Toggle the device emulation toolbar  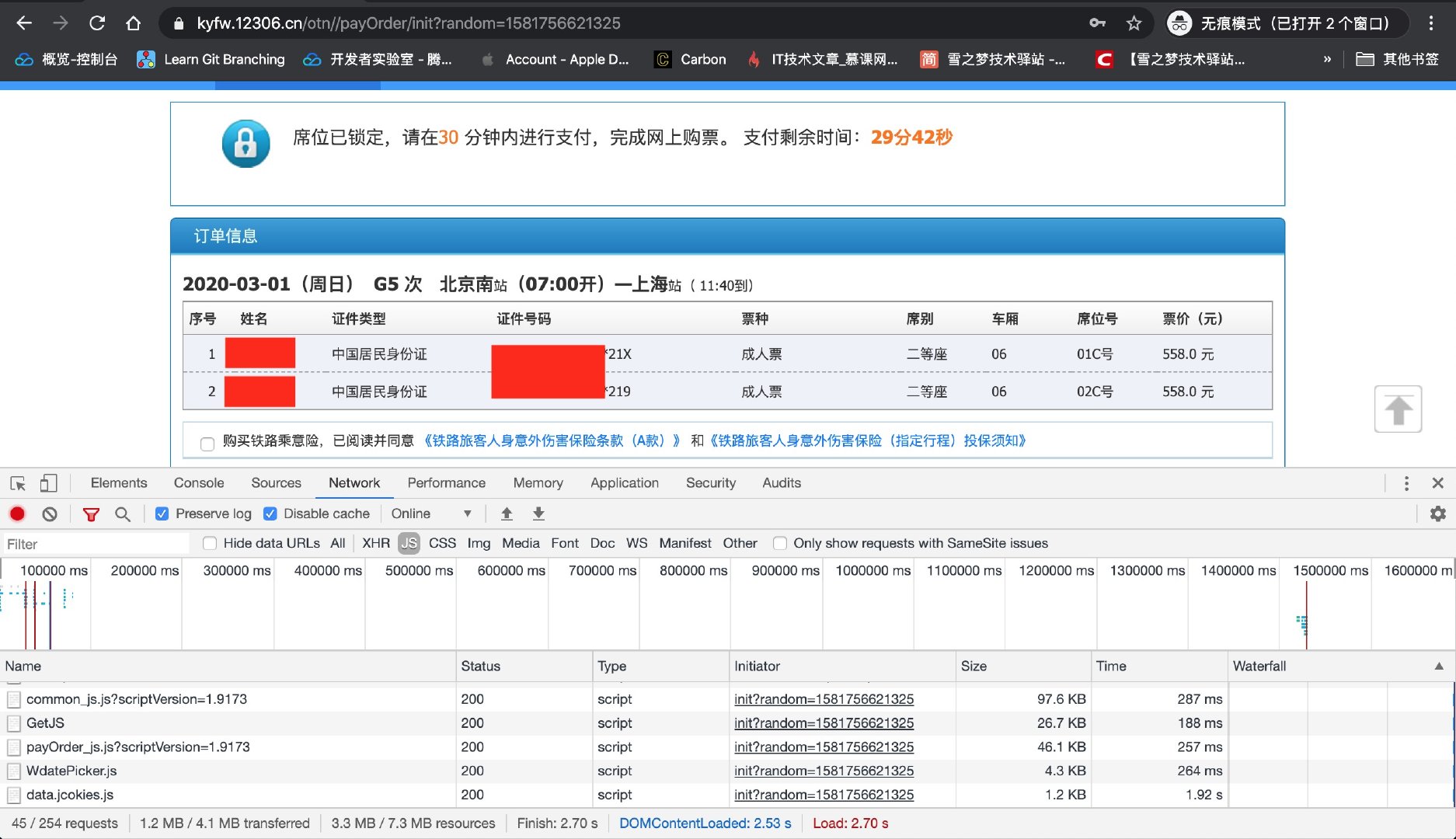[x=48, y=483]
